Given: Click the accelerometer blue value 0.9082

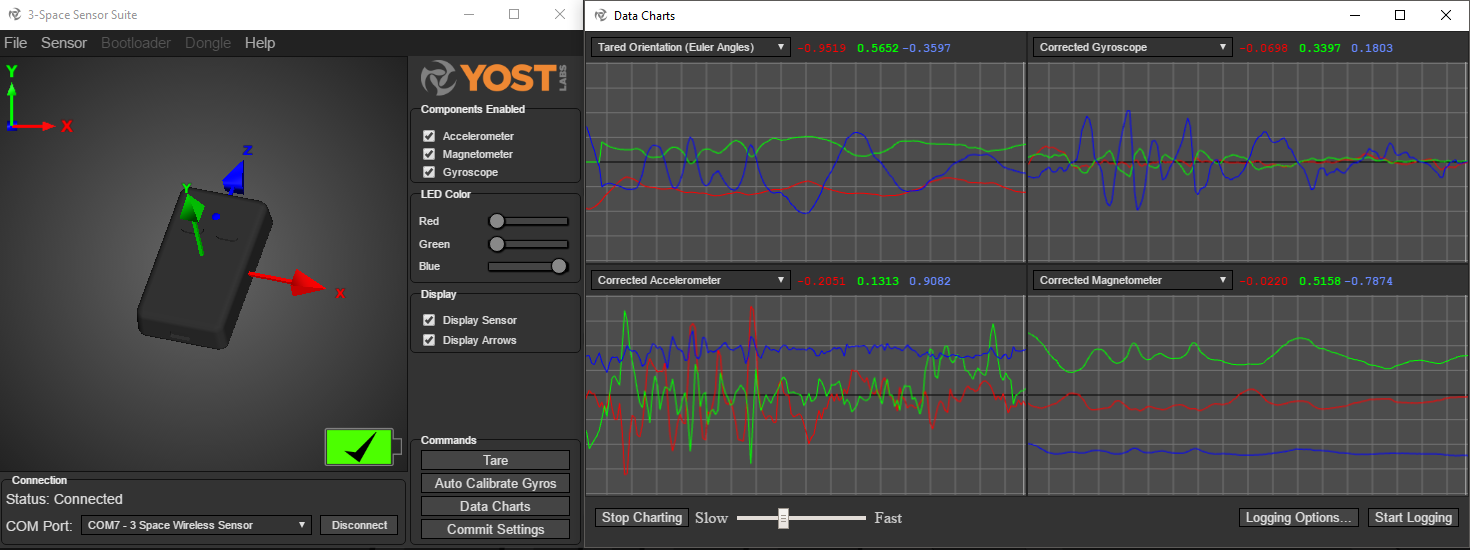Looking at the screenshot, I should [929, 281].
